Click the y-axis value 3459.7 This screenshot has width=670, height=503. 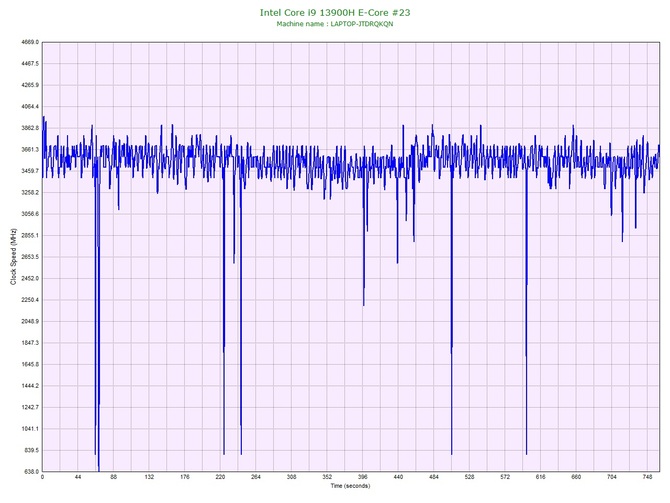point(30,171)
